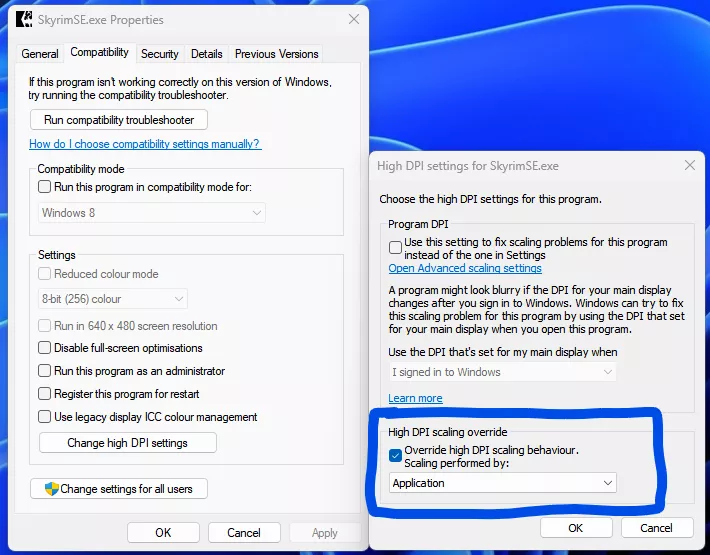Cancel the Properties window
The height and width of the screenshot is (555, 710).
(x=244, y=532)
